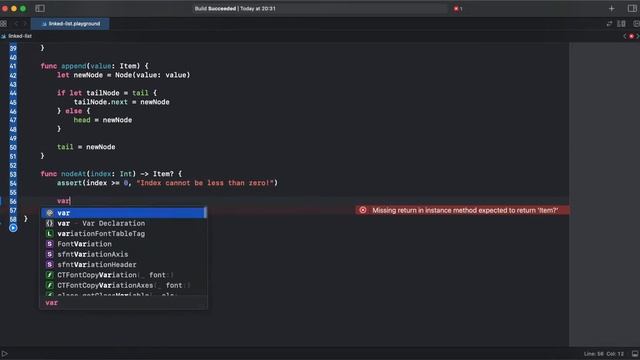
Task: Click the plus Library button
Action: pyautogui.click(x=611, y=9)
